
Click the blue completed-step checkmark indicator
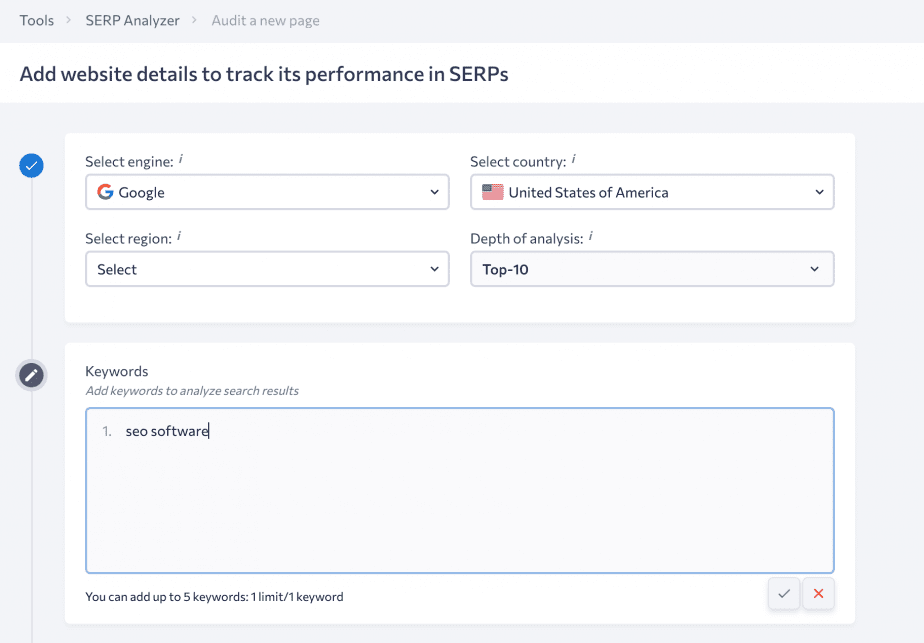[x=31, y=165]
